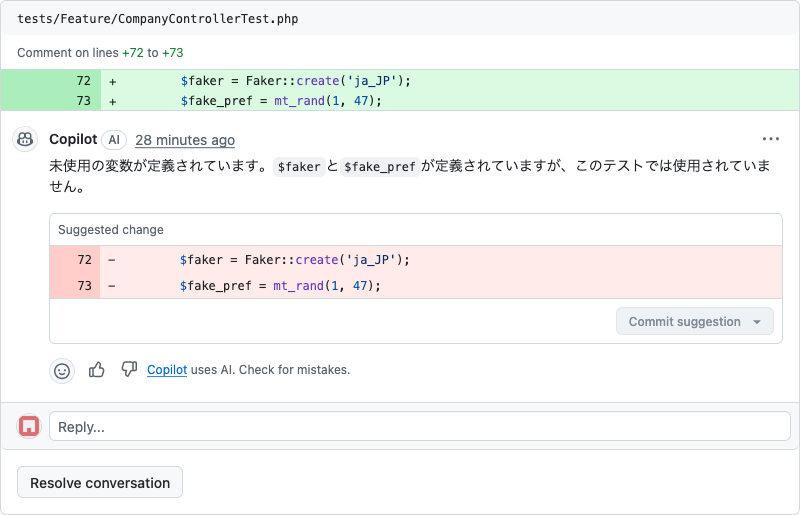Focus the Reply text field
The height and width of the screenshot is (515, 800).
420,427
